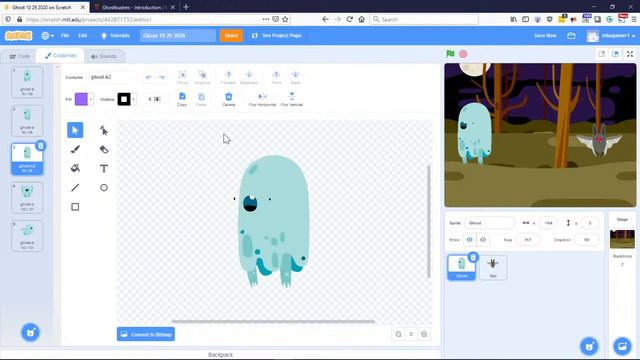
Task: Delete the Ghost sprite via trash badge
Action: (x=473, y=258)
